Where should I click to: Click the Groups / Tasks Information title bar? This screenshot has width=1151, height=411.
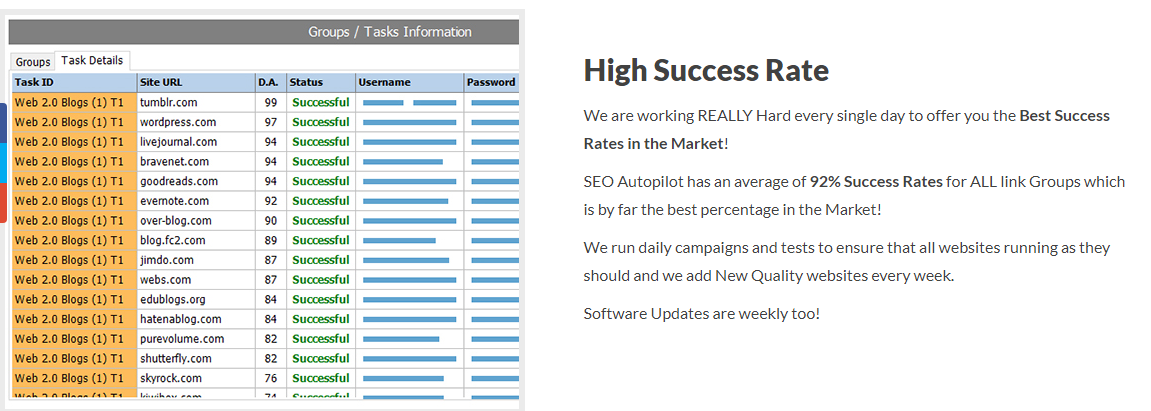click(390, 32)
